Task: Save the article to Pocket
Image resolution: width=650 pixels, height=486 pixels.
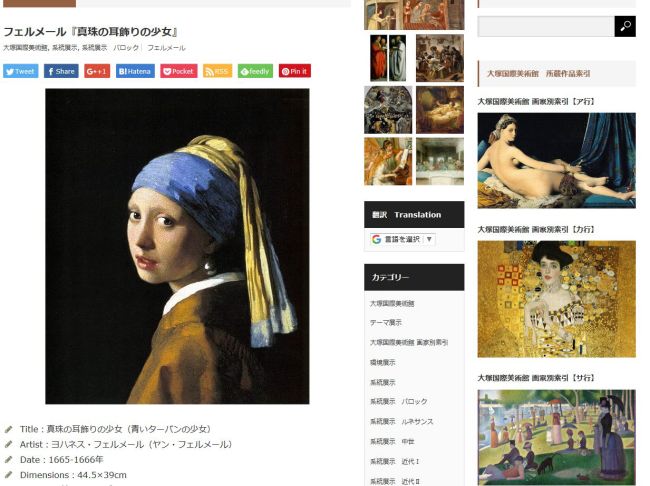Action: pos(179,71)
